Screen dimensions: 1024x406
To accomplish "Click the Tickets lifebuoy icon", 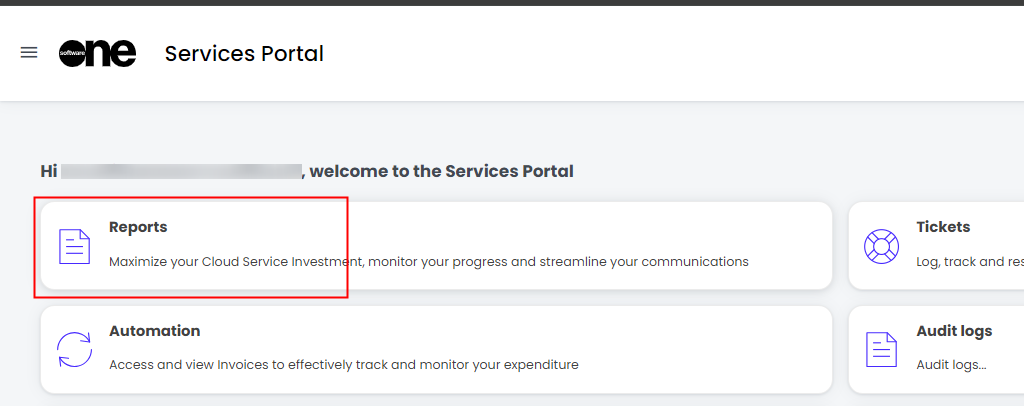I will point(881,246).
